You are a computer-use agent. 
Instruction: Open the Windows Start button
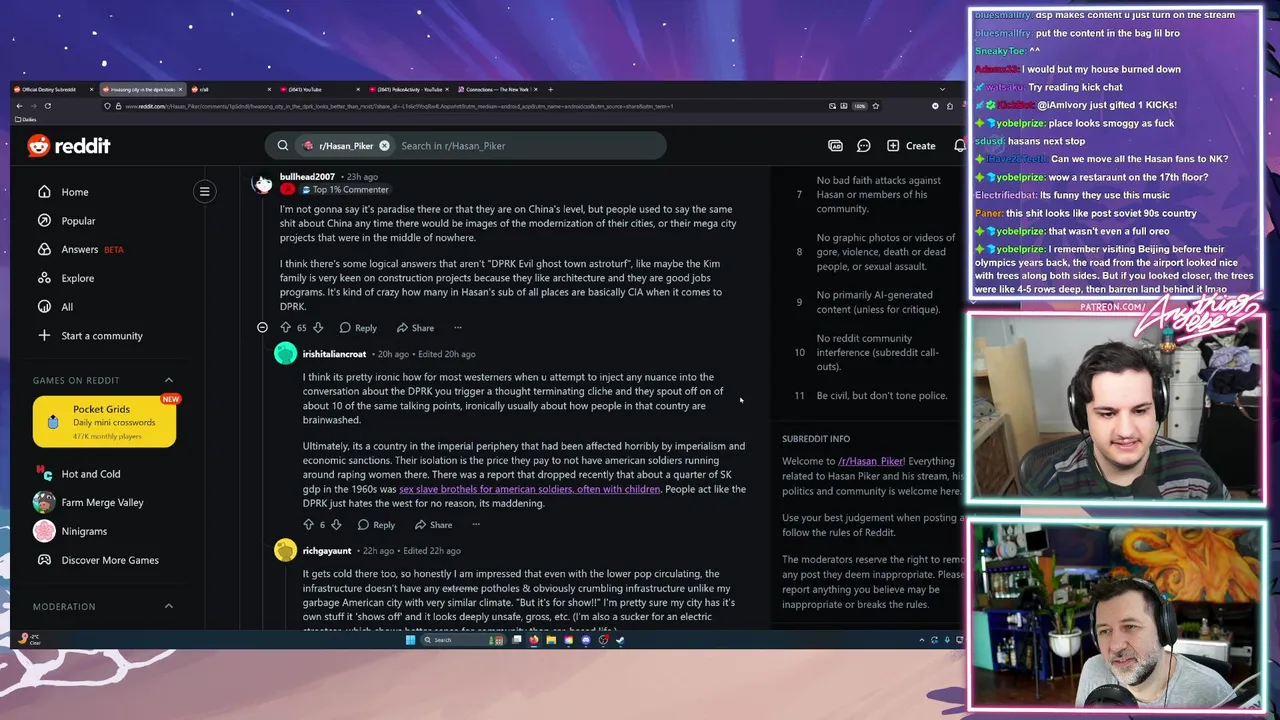pyautogui.click(x=410, y=640)
